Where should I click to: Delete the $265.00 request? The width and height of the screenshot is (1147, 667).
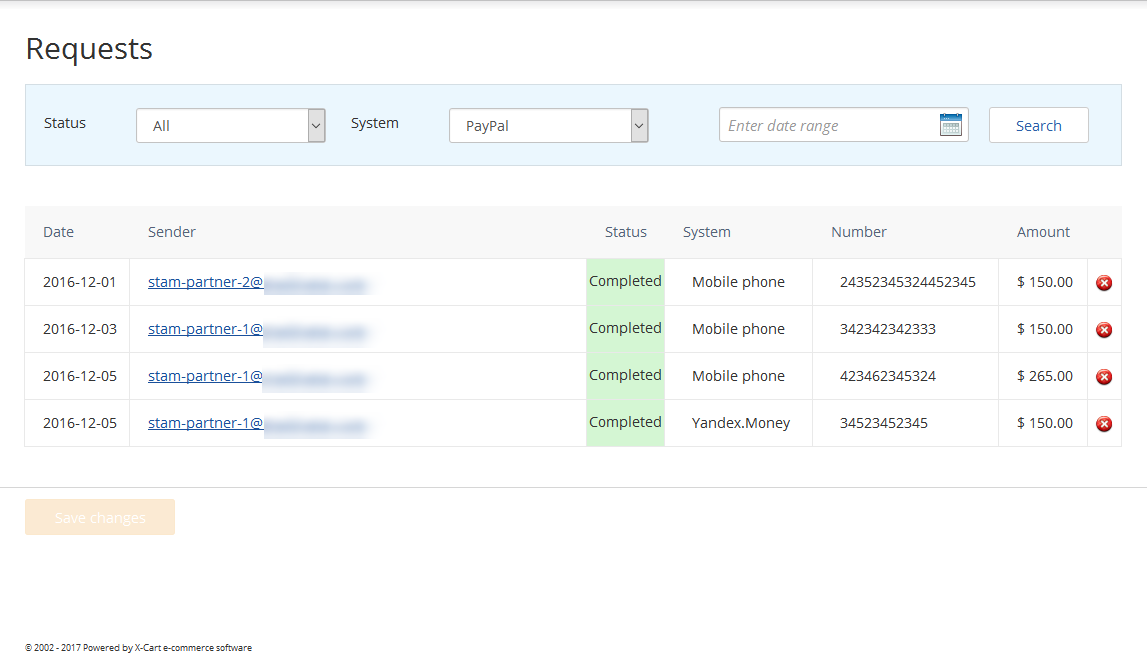[1104, 377]
